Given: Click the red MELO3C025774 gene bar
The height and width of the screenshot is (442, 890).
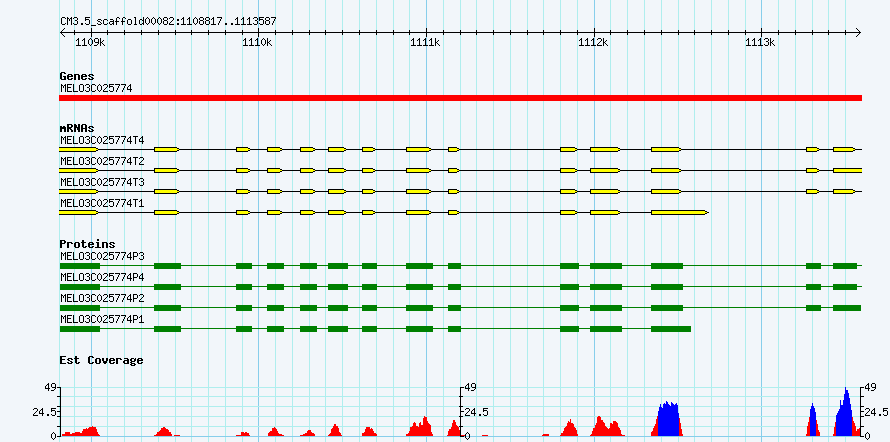Looking at the screenshot, I should pos(460,98).
